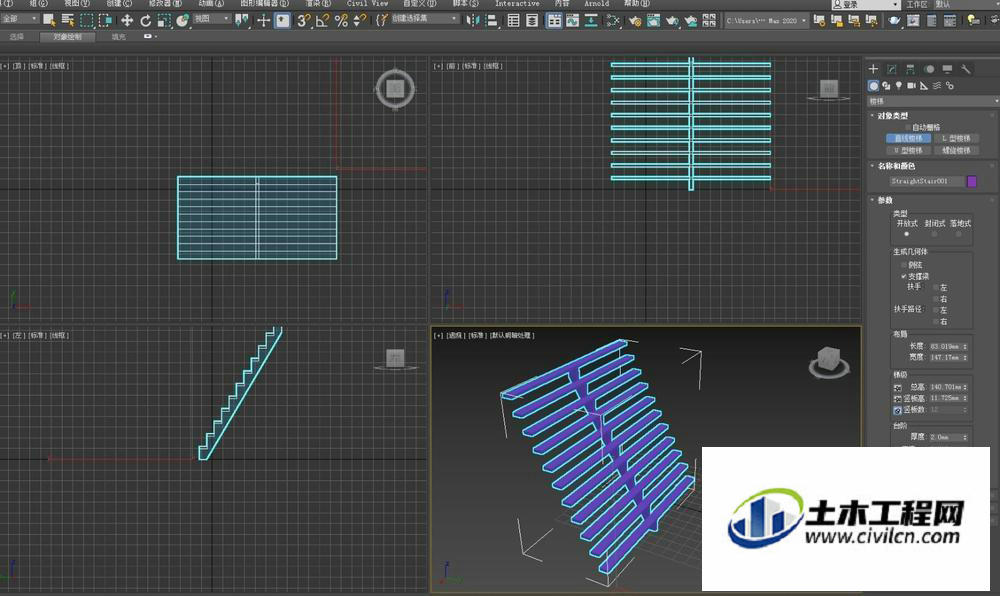Image resolution: width=1000 pixels, height=596 pixels.
Task: Toggle 支撑梁 checkbox
Action: [x=904, y=276]
